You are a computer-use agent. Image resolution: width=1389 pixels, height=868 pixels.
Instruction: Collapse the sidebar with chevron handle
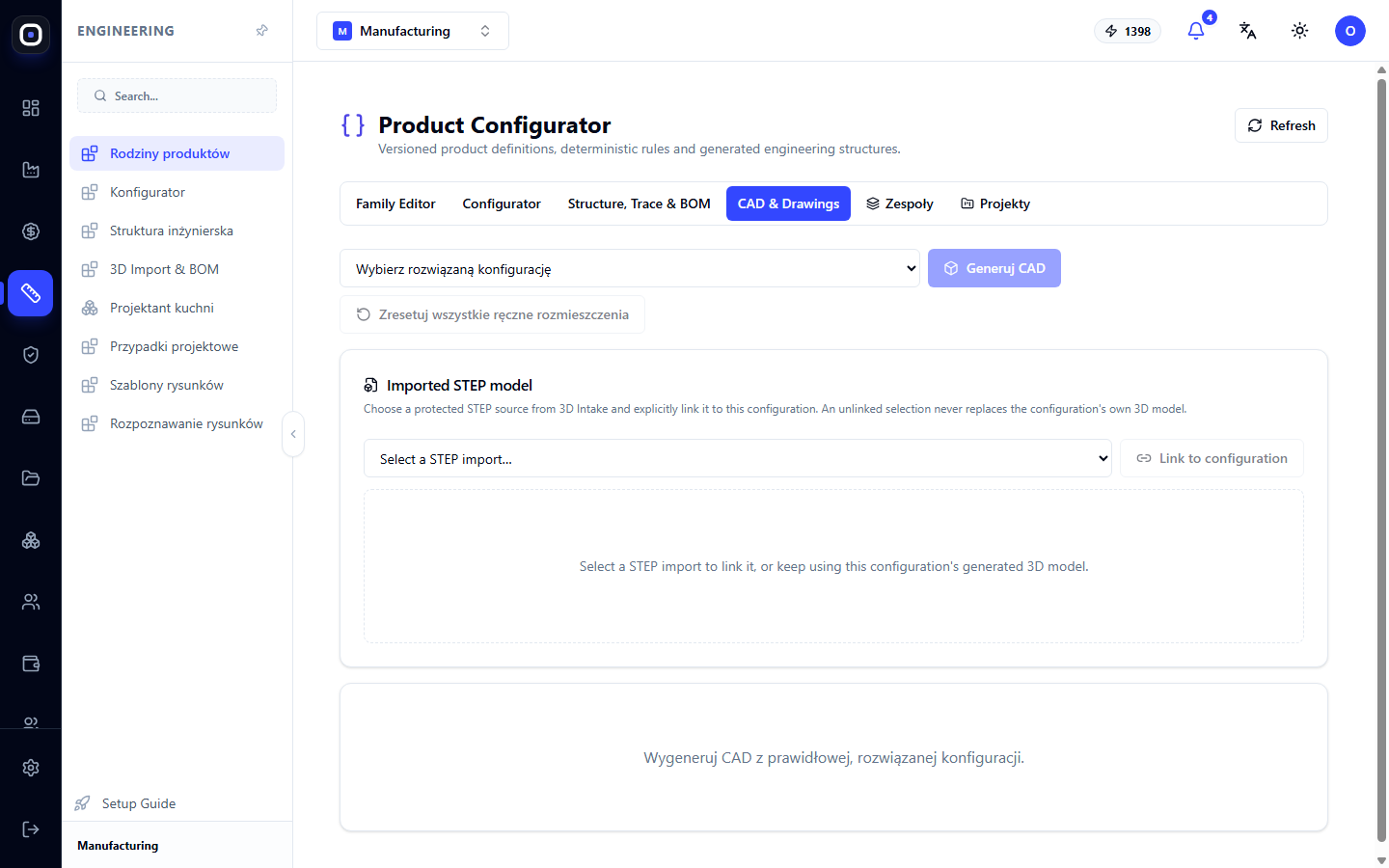point(293,434)
